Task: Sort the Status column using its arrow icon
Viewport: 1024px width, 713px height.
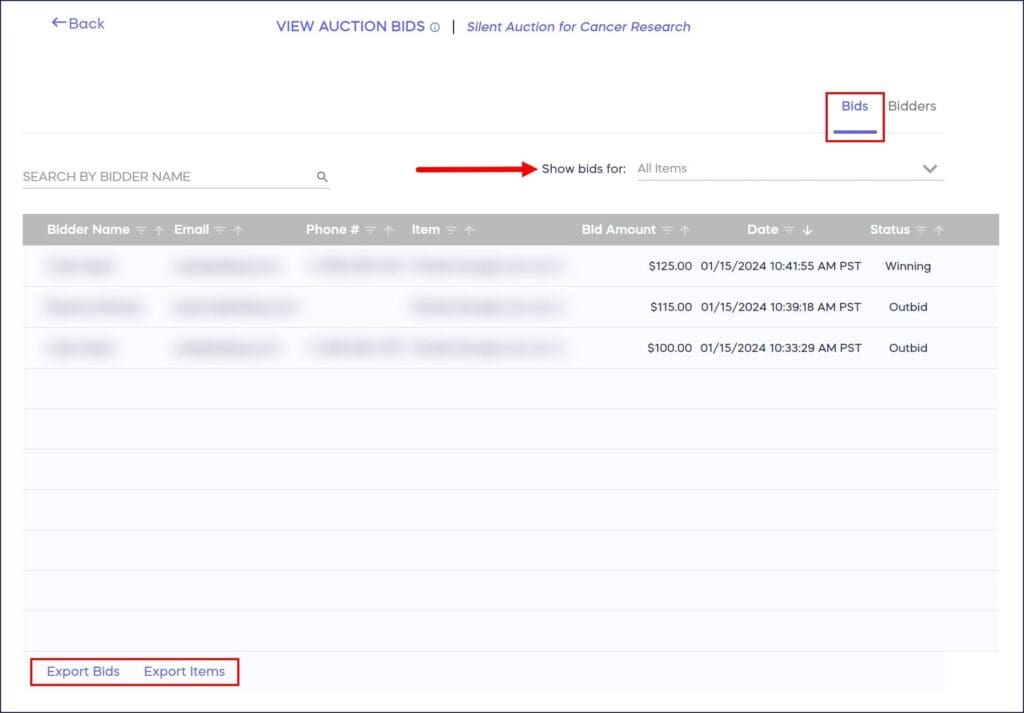Action: (x=938, y=229)
